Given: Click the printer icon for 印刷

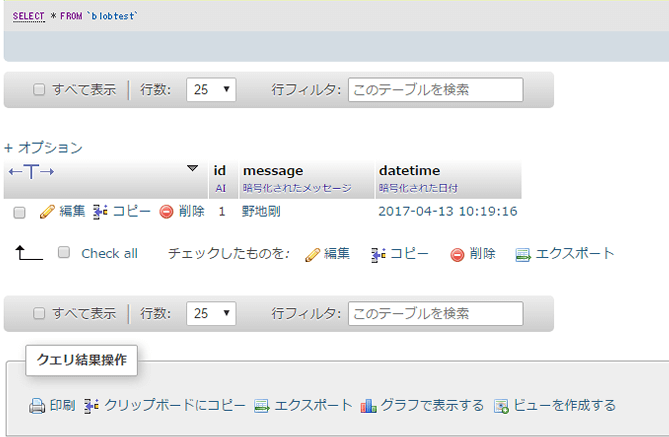Looking at the screenshot, I should 37,406.
